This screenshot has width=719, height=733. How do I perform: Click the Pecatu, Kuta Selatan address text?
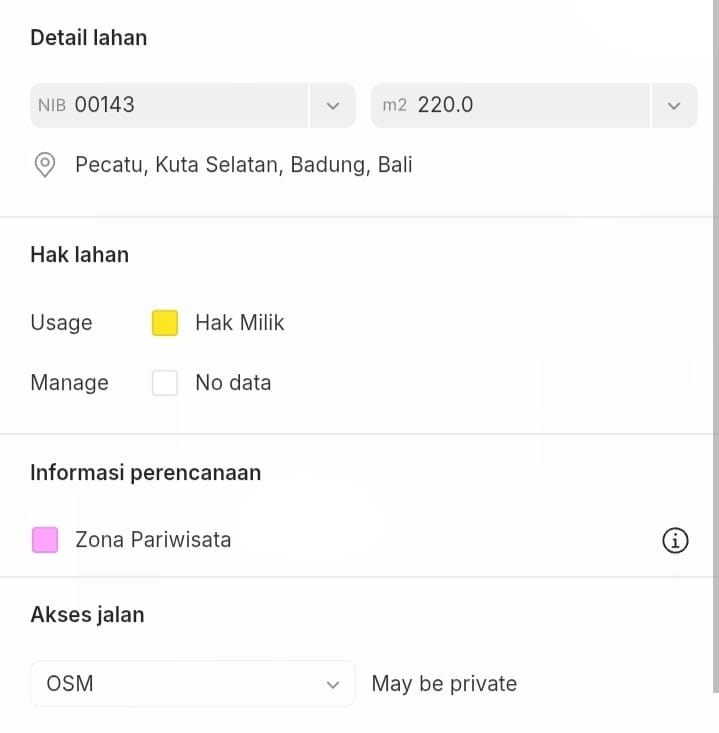(x=243, y=165)
